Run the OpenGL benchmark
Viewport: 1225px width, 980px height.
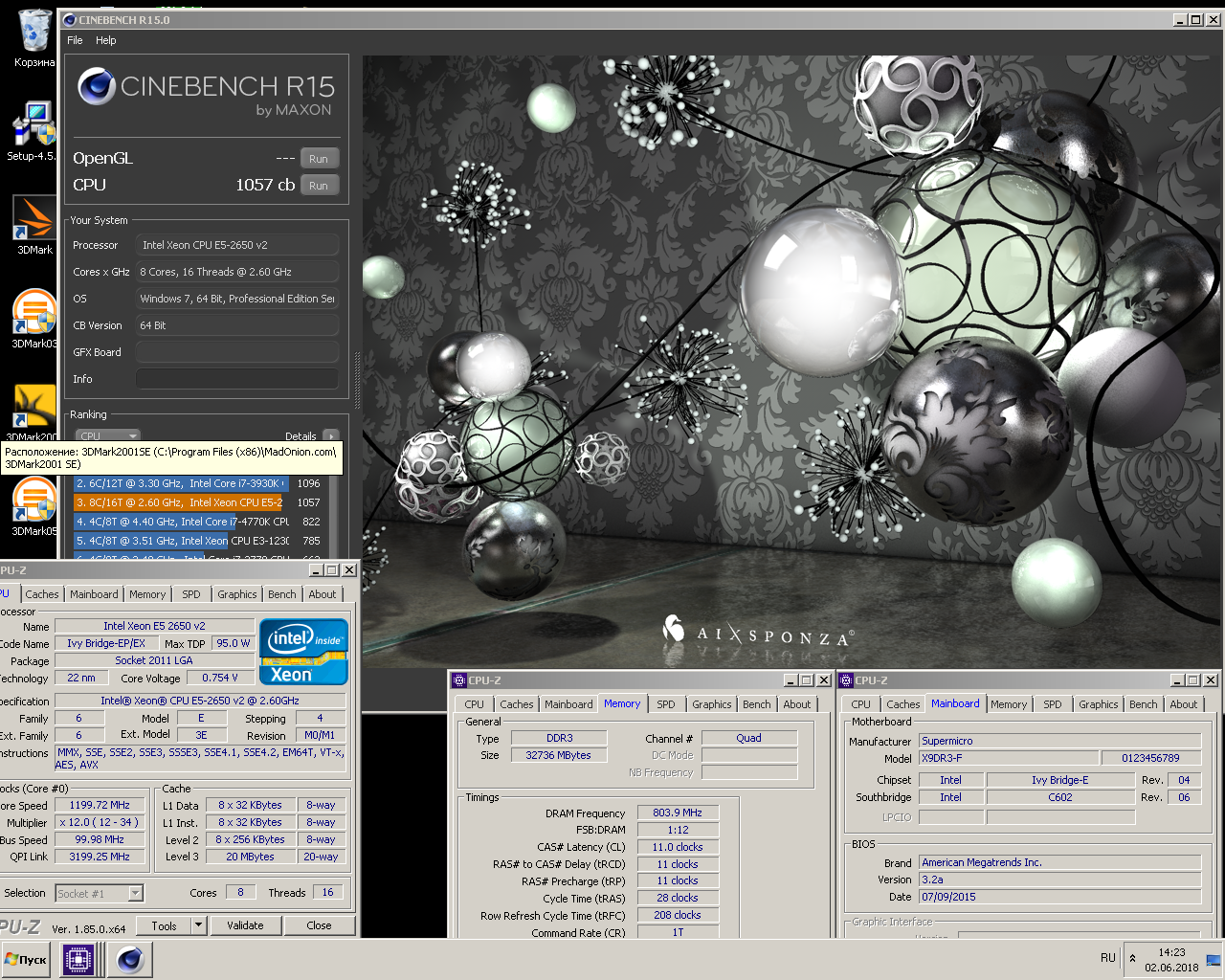319,159
